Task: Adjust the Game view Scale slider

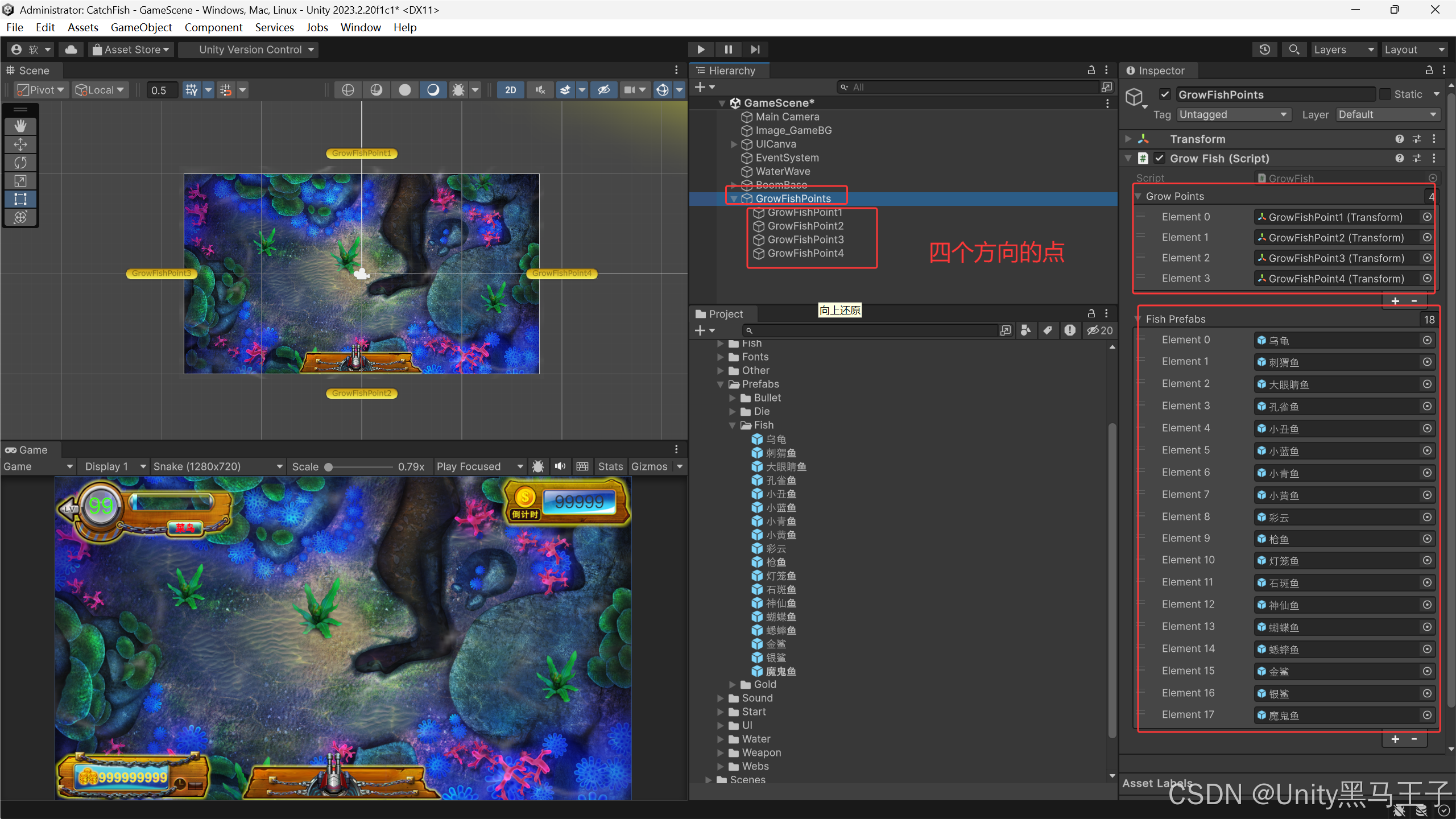Action: pyautogui.click(x=329, y=466)
